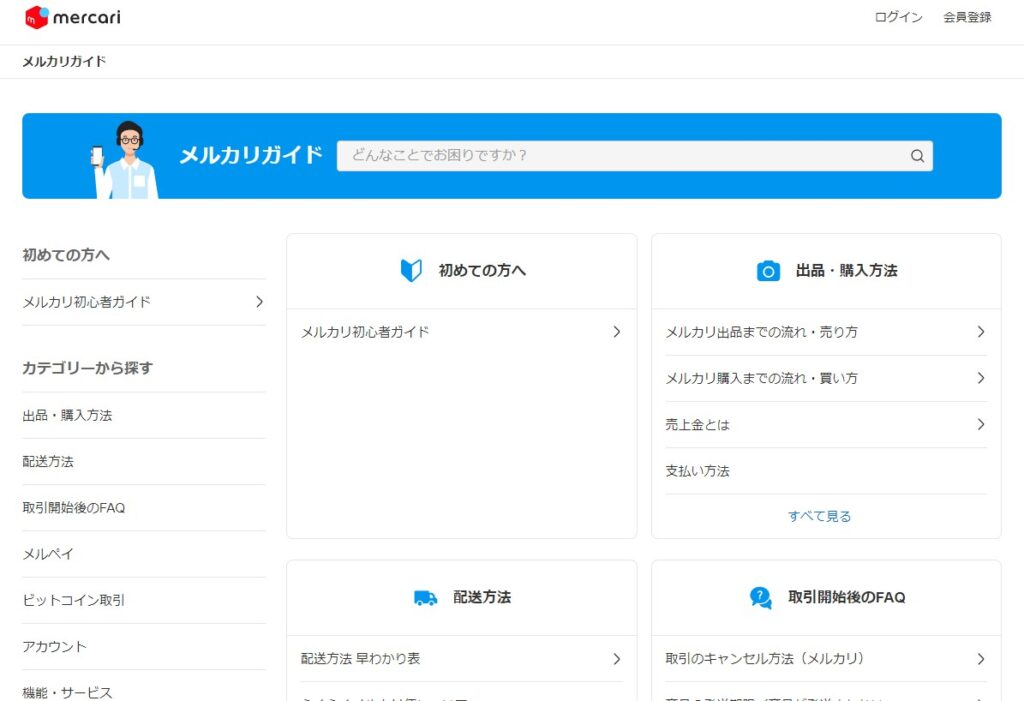Viewport: 1024px width, 701px height.
Task: Click the 出品・購入方法 card heading
Action: [x=846, y=270]
